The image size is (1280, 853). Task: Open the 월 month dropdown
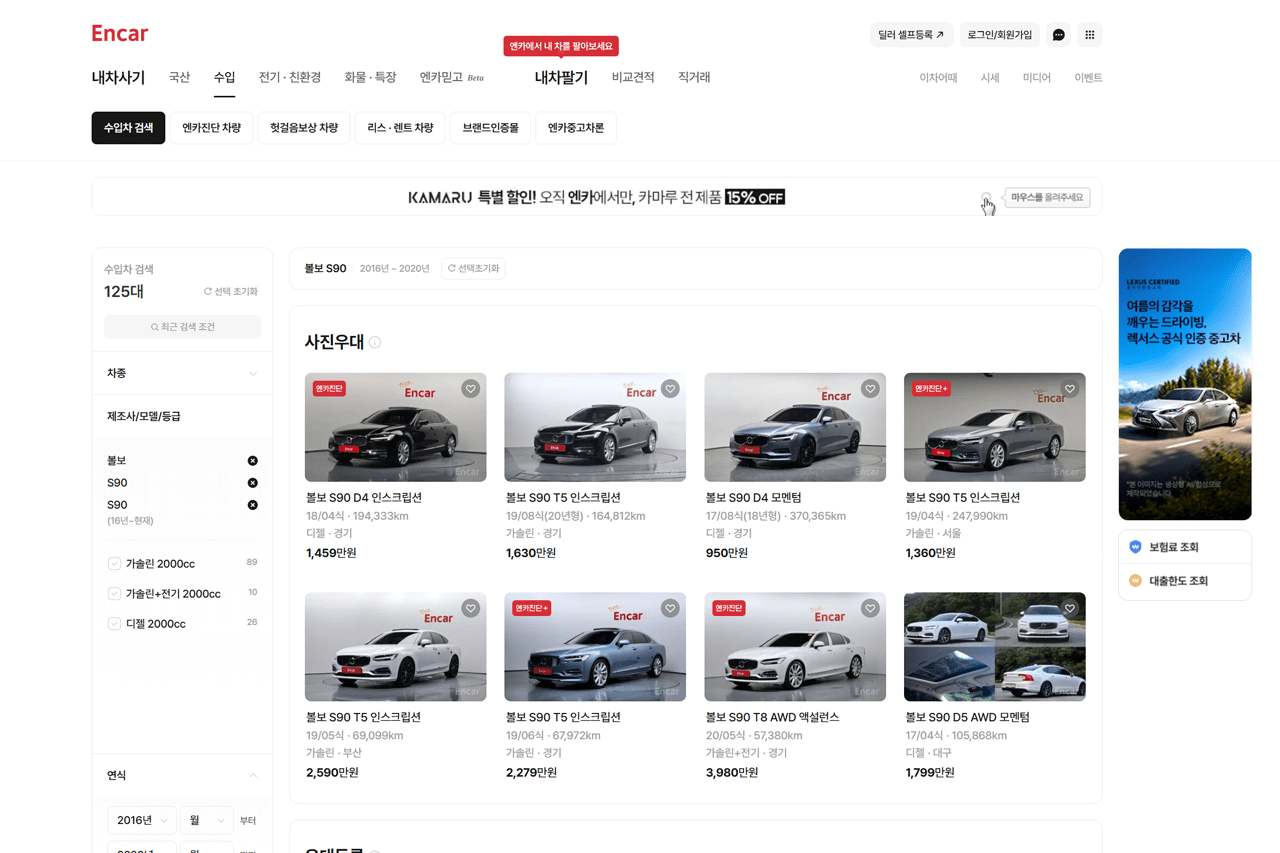click(206, 820)
